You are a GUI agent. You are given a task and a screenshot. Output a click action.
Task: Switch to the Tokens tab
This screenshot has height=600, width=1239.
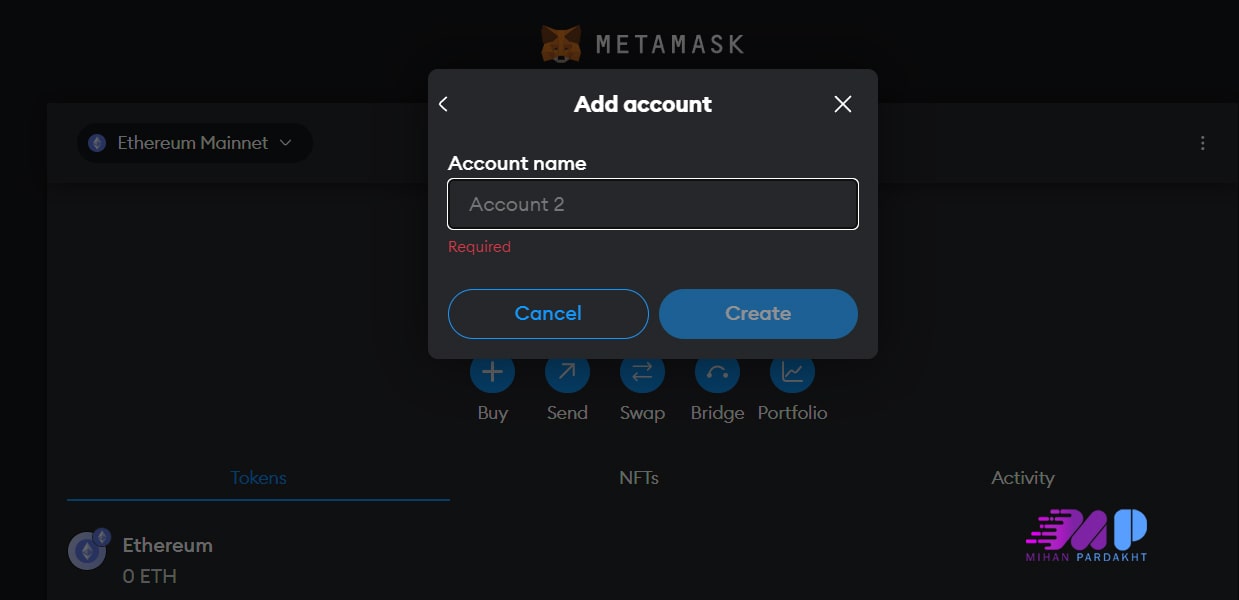pos(258,478)
